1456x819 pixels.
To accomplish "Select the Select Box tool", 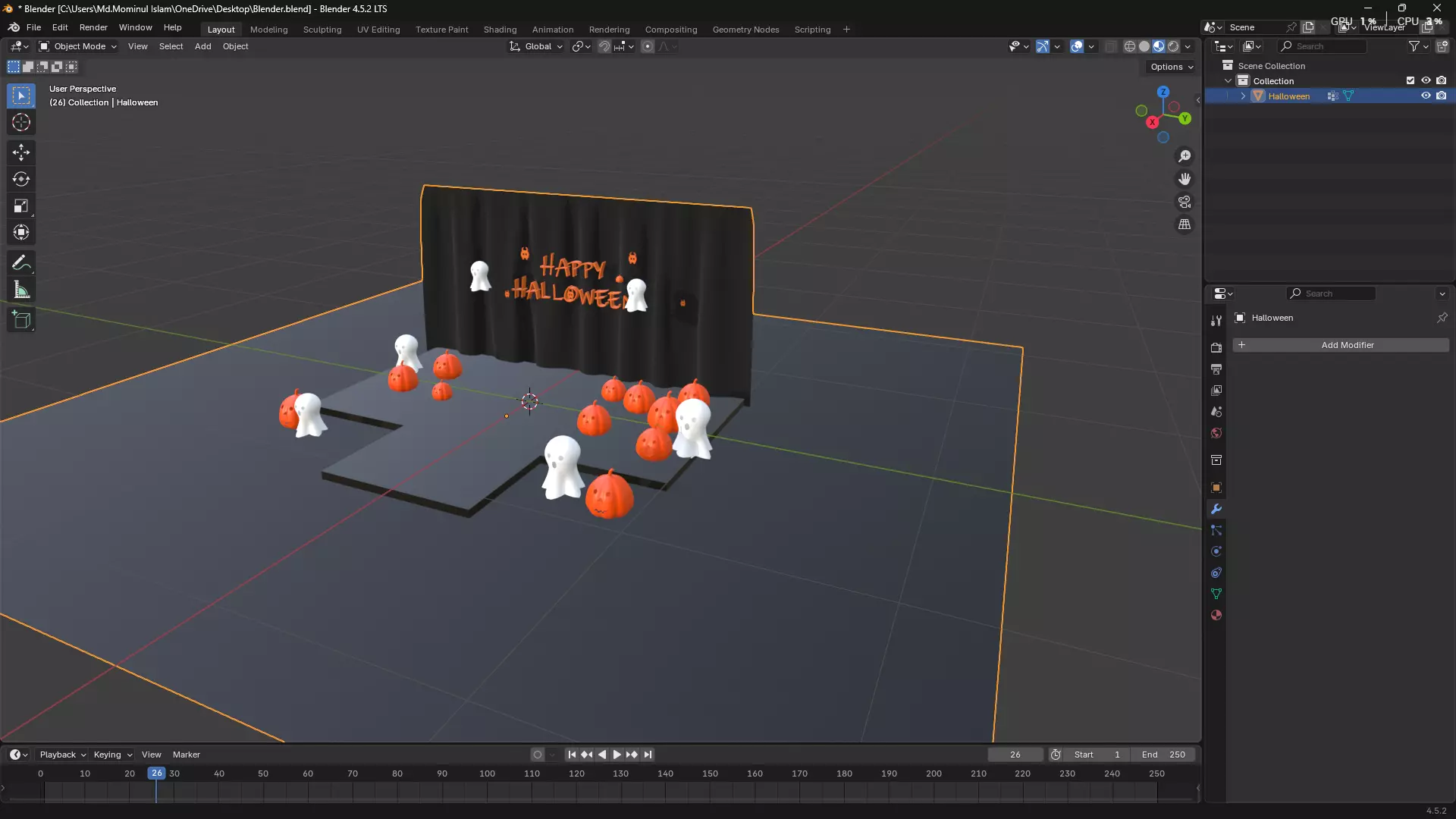I will (x=21, y=96).
